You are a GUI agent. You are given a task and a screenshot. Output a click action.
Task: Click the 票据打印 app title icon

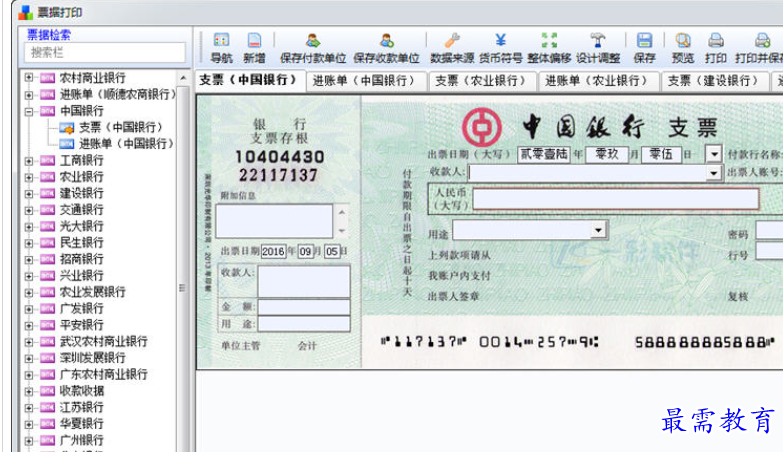(25, 12)
